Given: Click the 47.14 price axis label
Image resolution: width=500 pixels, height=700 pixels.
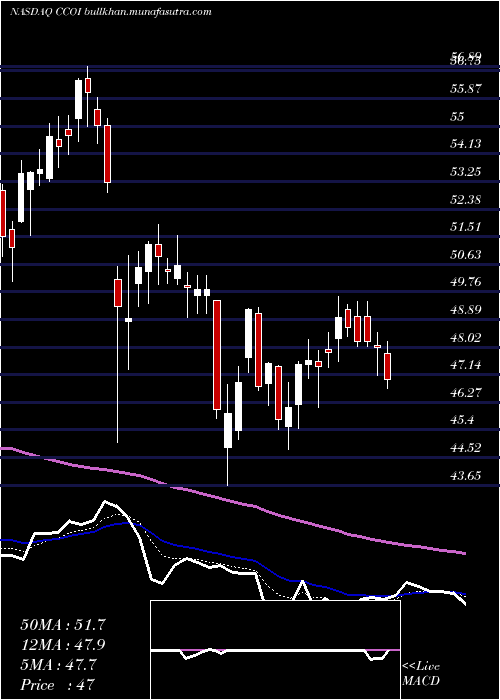Looking at the screenshot, I should (x=466, y=365).
